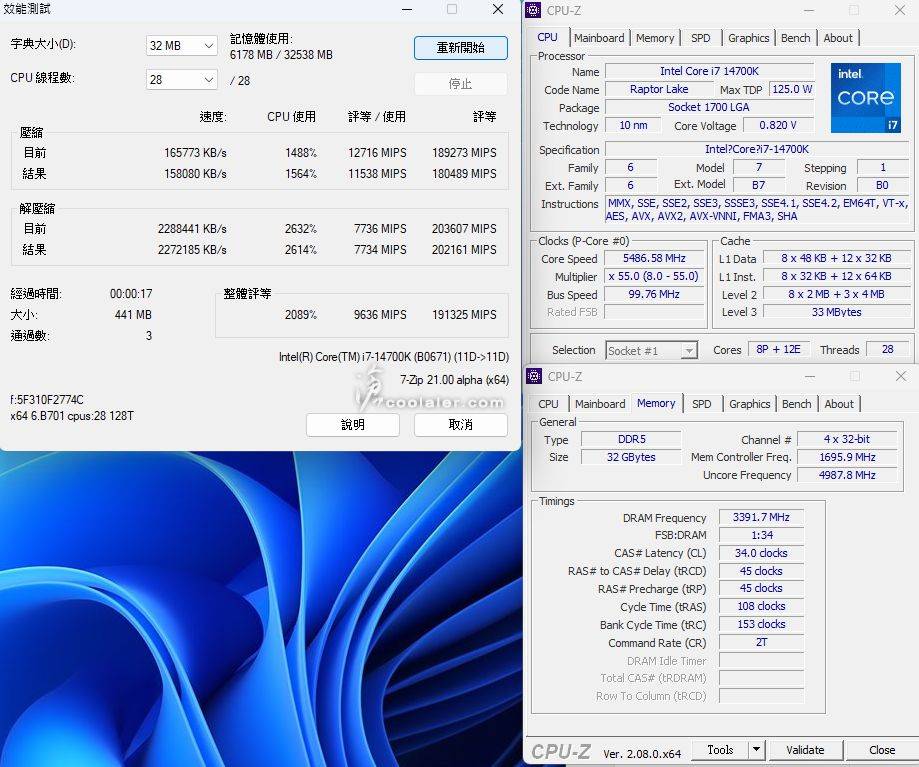Click the compression result speed '158080 KB/s'
Screen dimensions: 919x767
(195, 174)
